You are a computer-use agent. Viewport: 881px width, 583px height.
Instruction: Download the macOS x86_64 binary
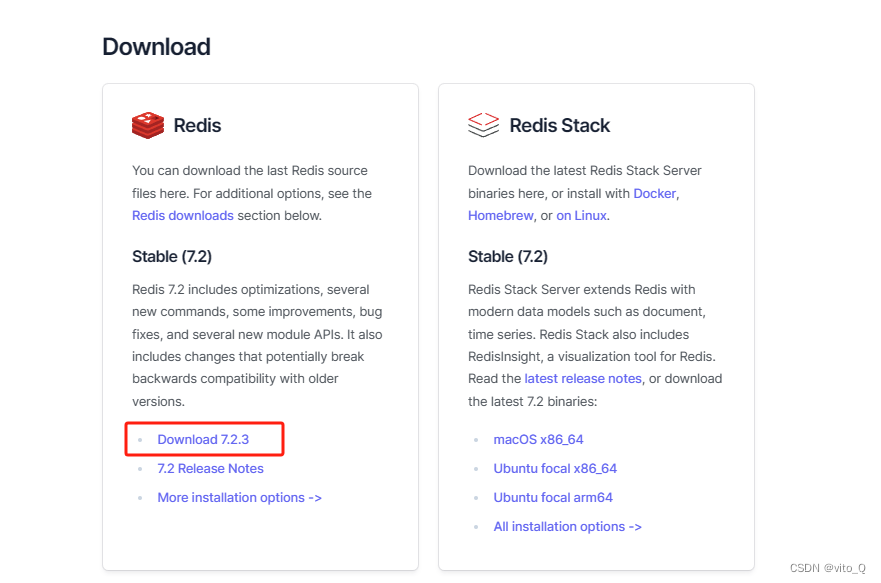pos(538,439)
